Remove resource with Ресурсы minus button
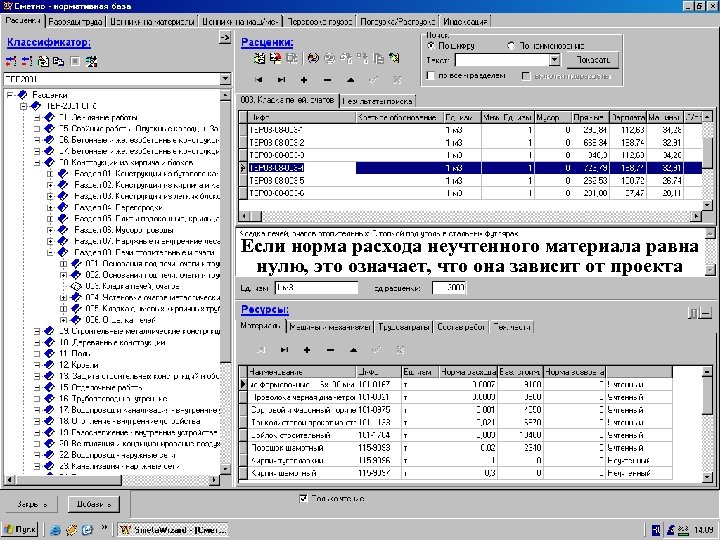 click(x=330, y=350)
